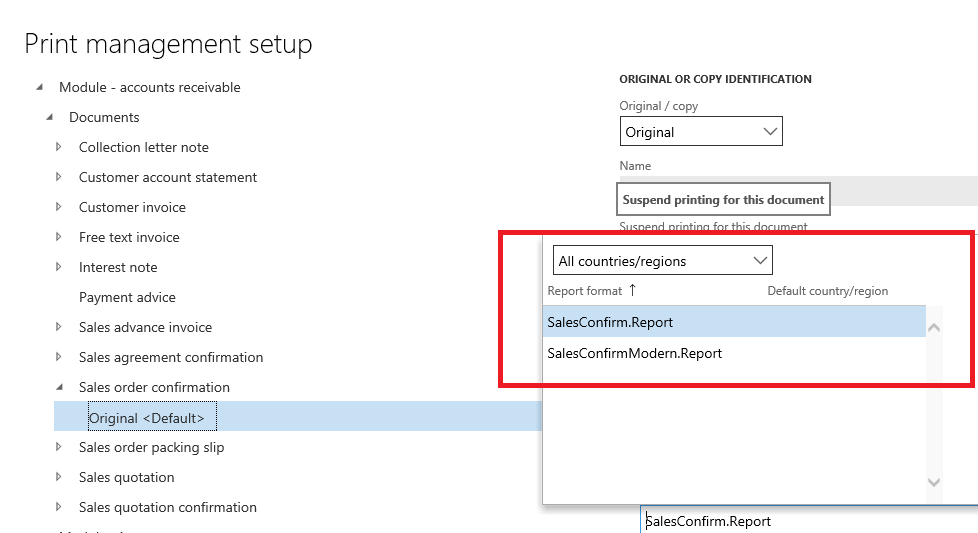Expand Customer invoice node

59,207
